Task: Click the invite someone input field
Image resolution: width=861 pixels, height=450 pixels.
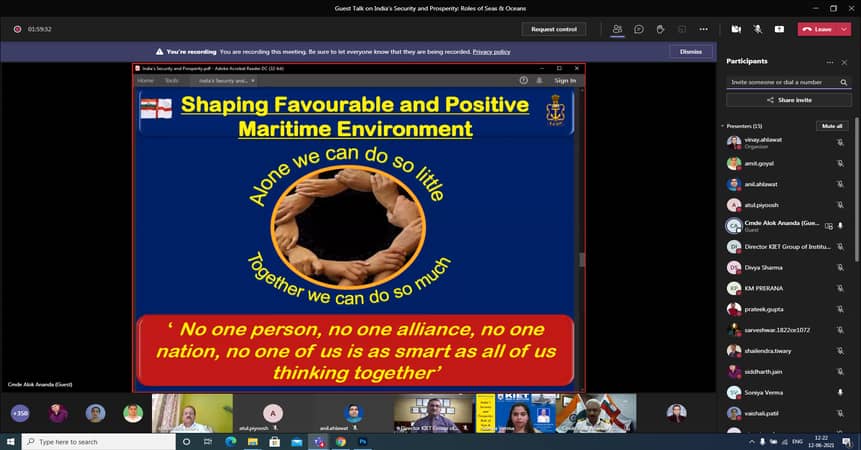Action: 780,82
